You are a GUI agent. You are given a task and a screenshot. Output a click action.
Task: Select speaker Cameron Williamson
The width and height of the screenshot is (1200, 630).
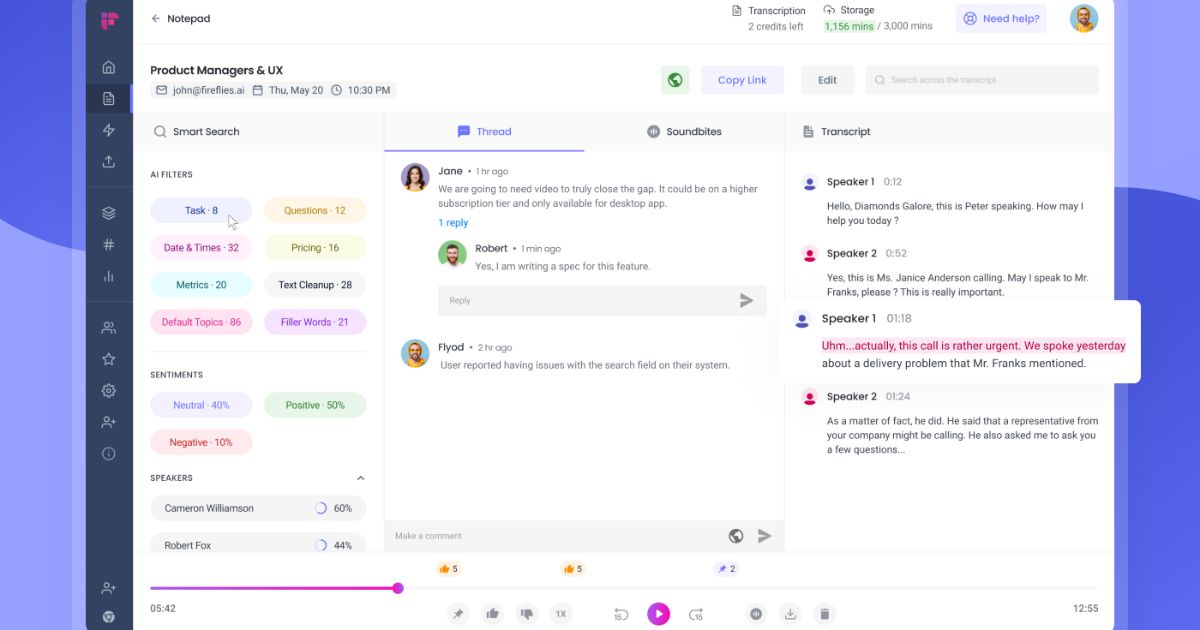click(x=258, y=508)
